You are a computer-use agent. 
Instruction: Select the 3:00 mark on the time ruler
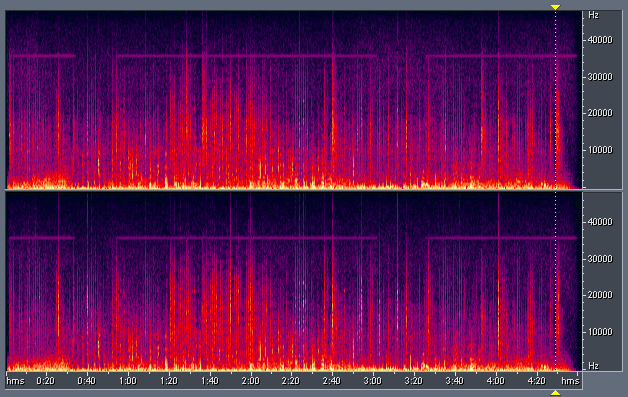[372, 381]
